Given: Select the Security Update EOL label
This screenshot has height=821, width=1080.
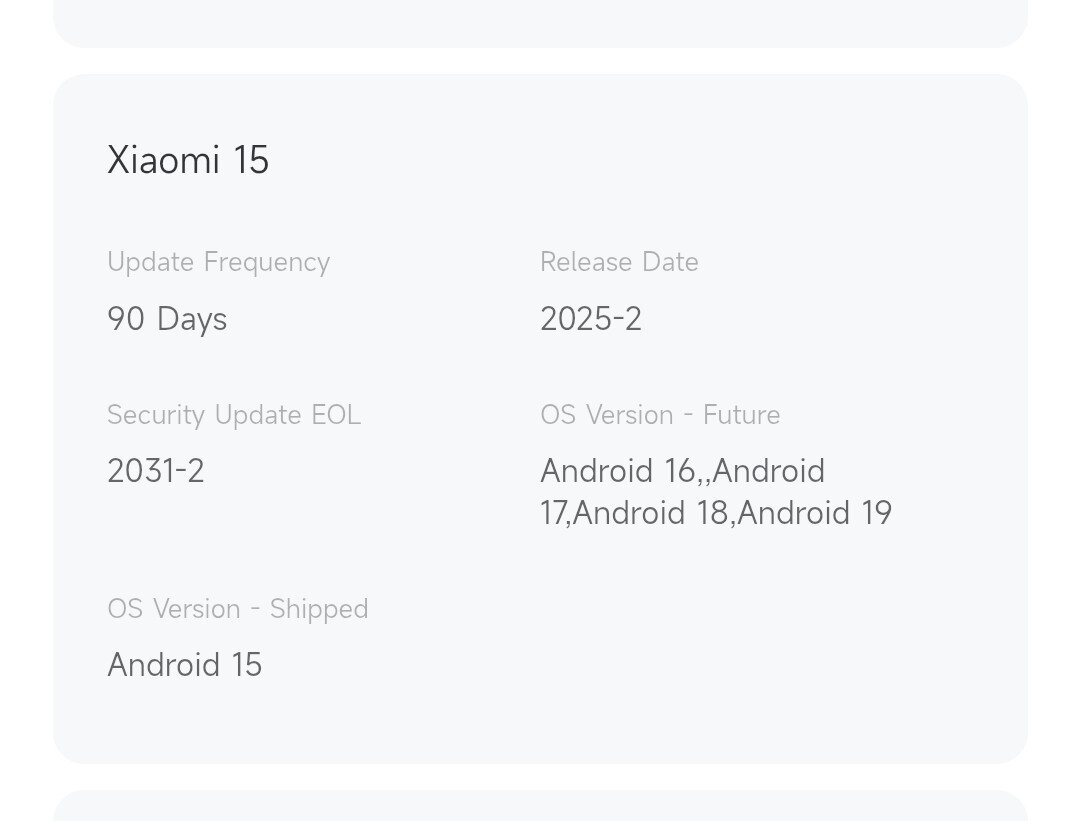Looking at the screenshot, I should click(x=234, y=415).
